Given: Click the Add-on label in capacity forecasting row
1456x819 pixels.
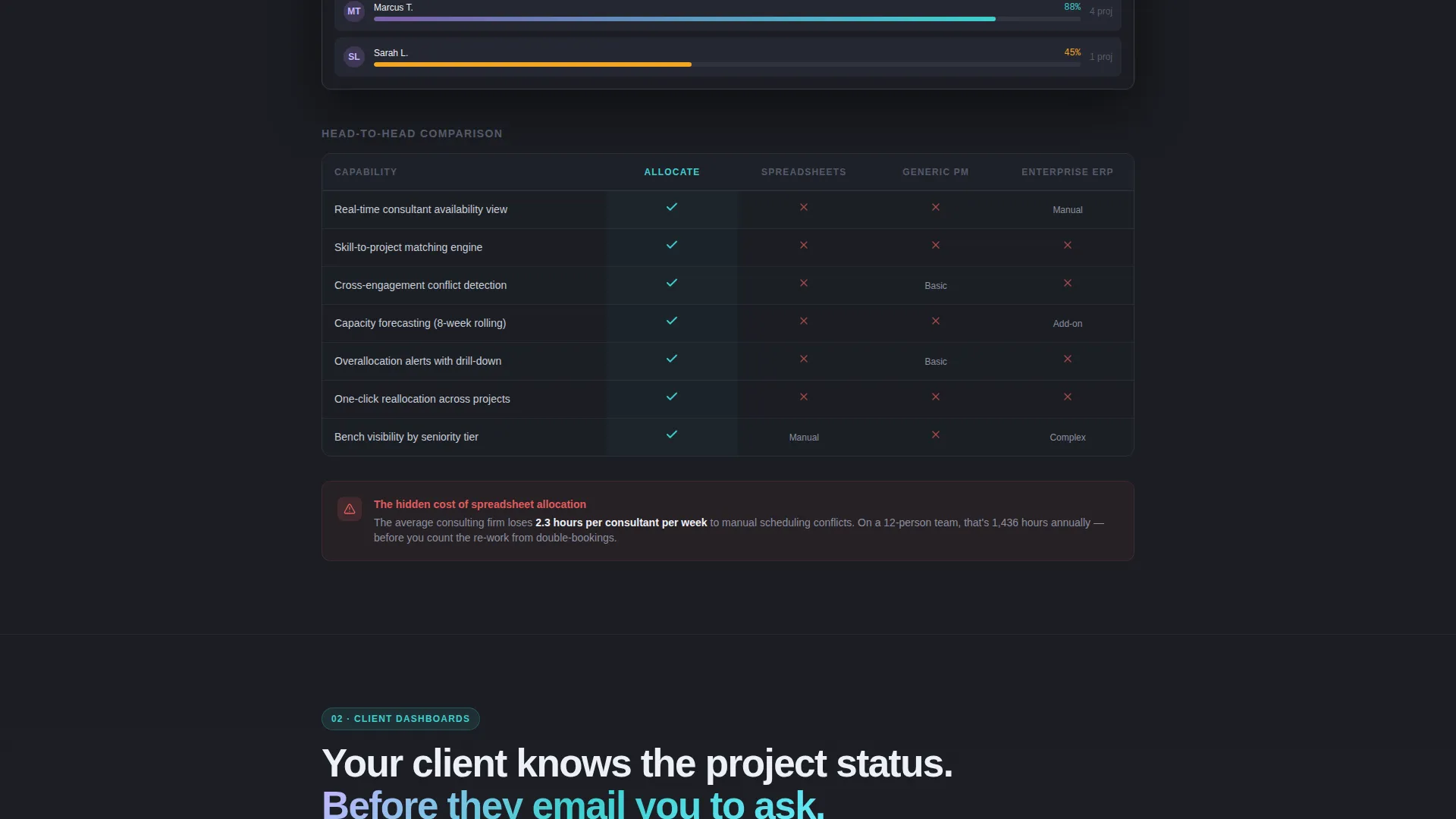Looking at the screenshot, I should (1068, 324).
